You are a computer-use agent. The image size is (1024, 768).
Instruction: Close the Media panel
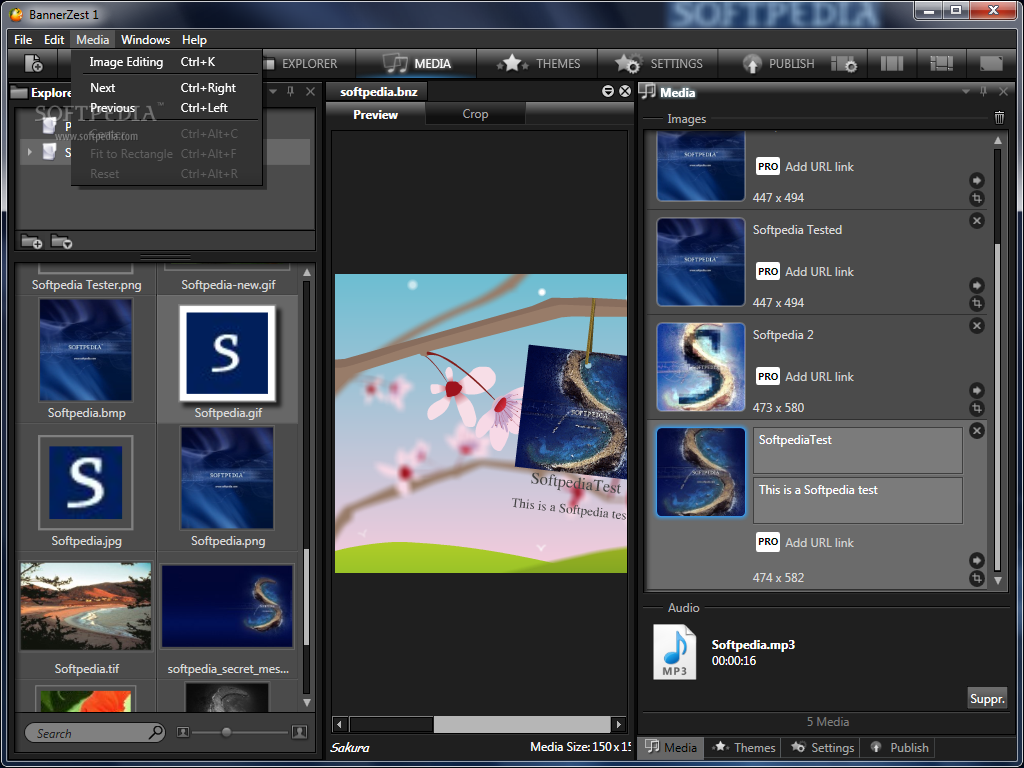point(1004,92)
